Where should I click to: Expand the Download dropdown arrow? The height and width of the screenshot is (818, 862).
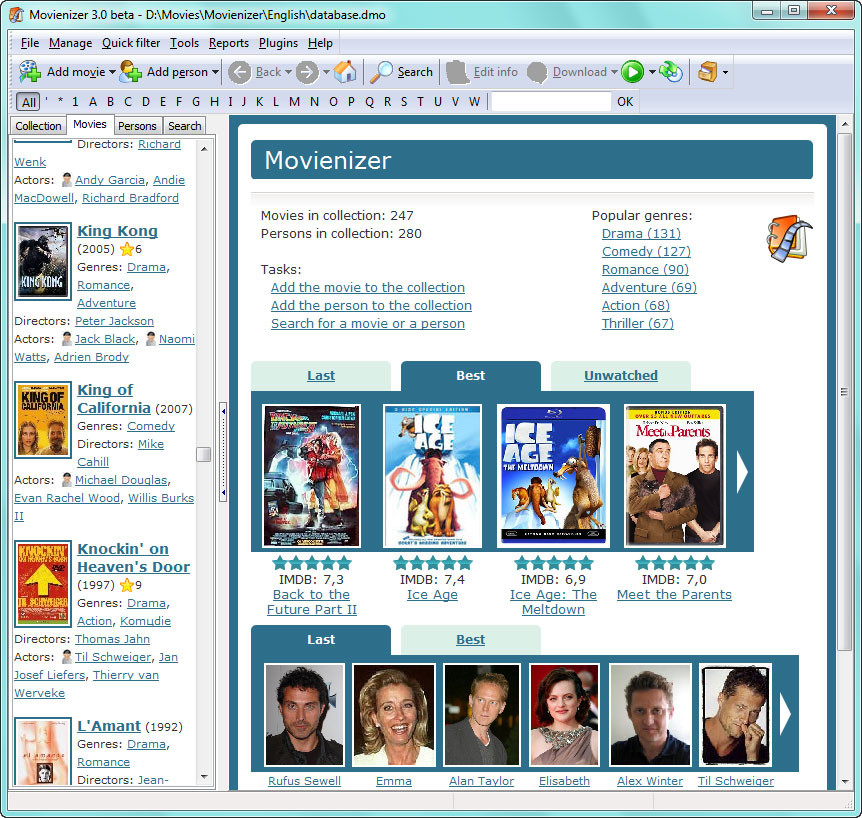pyautogui.click(x=614, y=72)
